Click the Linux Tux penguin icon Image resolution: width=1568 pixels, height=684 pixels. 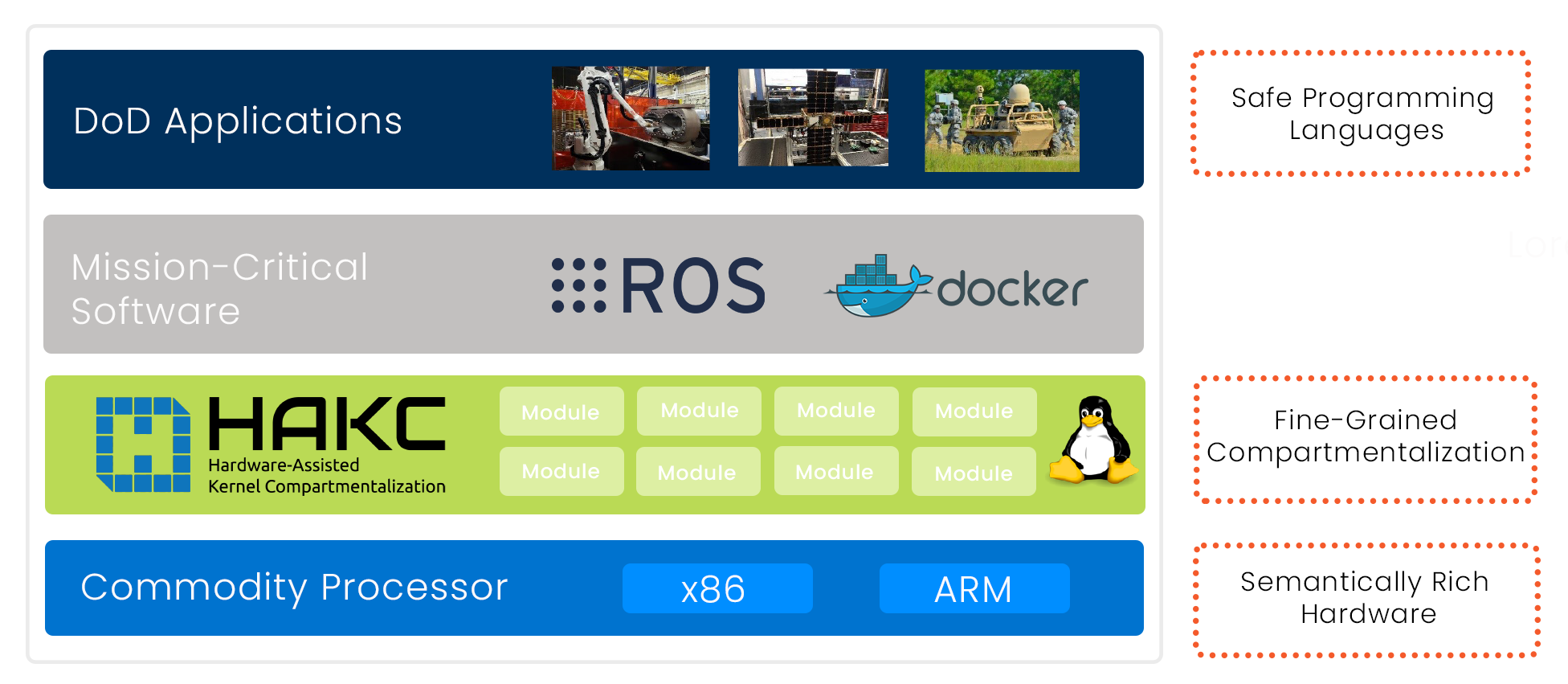click(x=1092, y=440)
